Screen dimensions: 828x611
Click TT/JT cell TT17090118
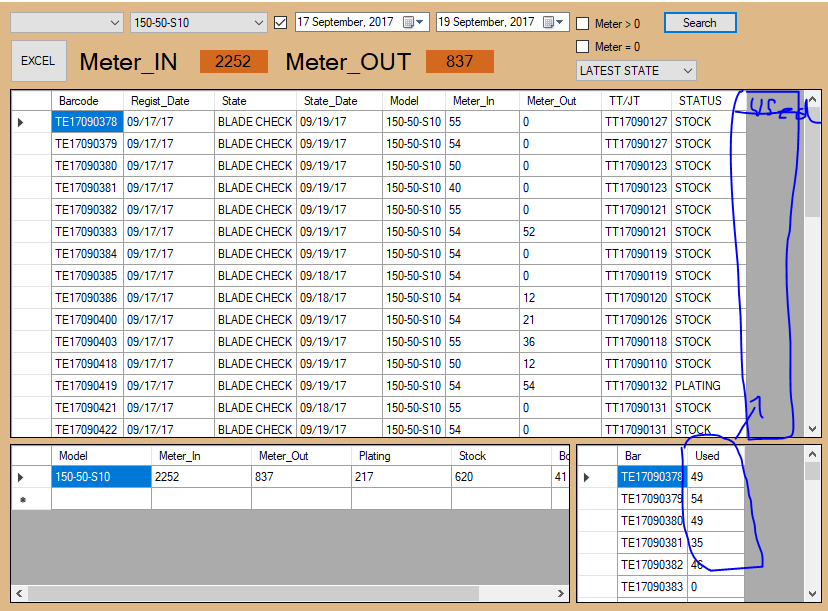636,342
